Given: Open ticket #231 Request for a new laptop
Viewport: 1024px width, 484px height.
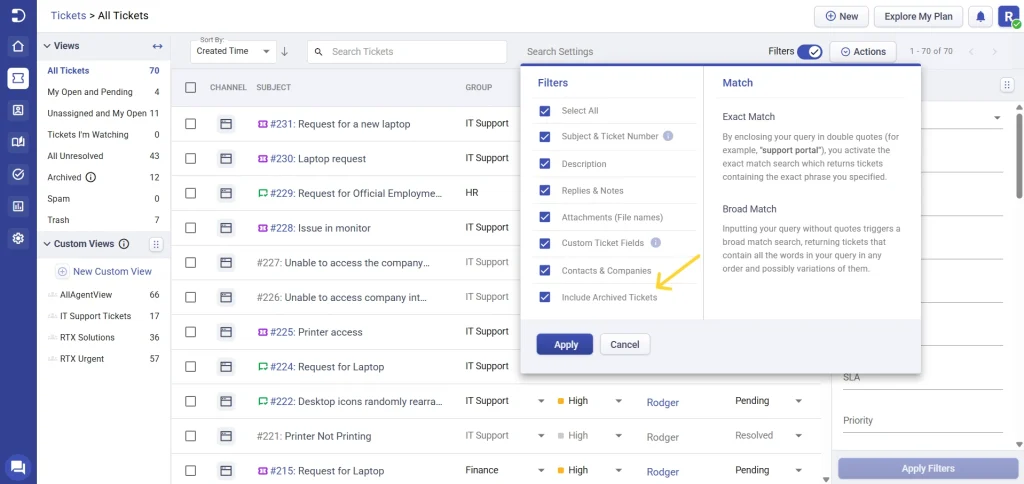Looking at the screenshot, I should coord(340,124).
